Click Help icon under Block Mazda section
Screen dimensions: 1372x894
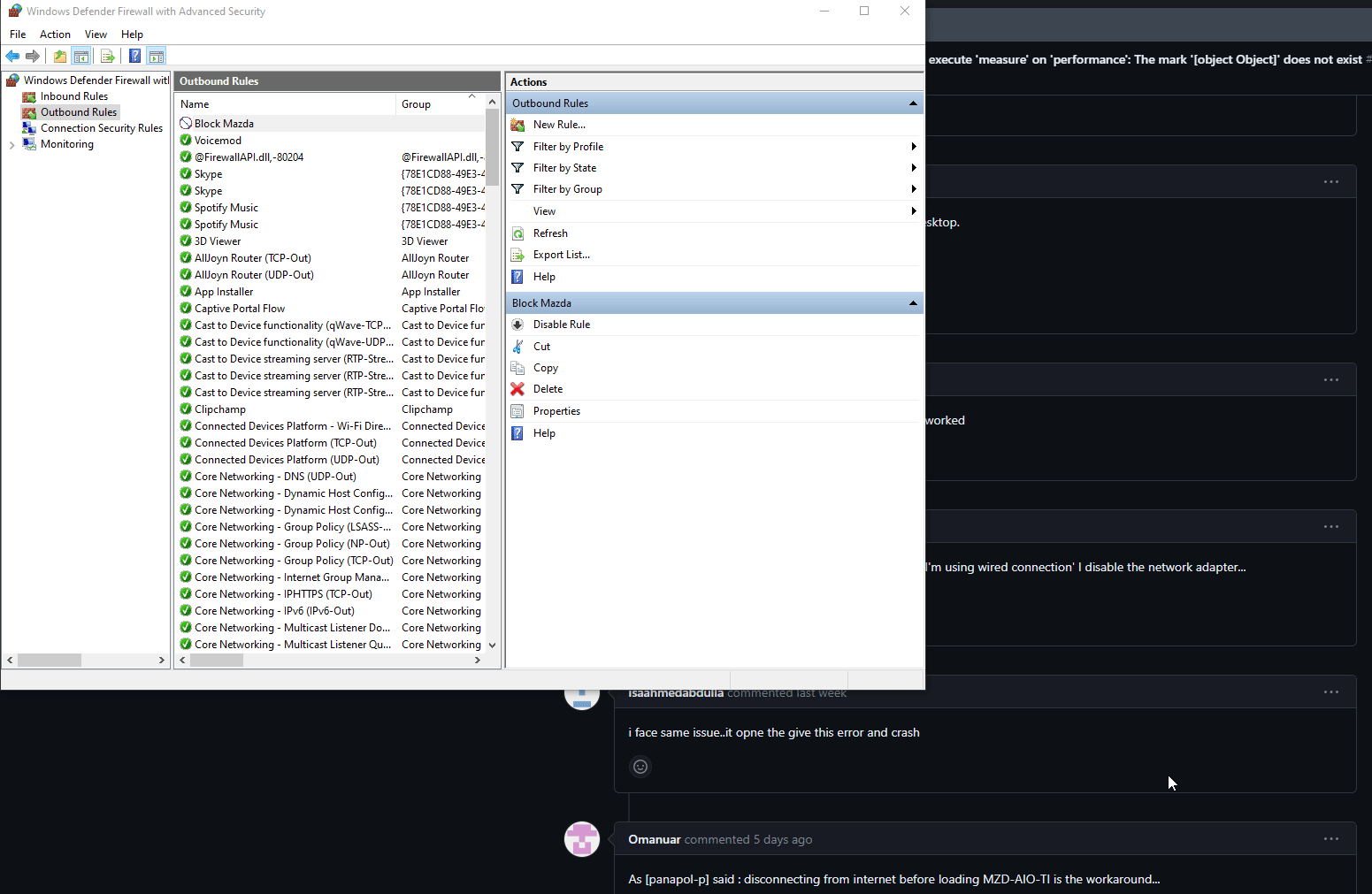click(517, 433)
